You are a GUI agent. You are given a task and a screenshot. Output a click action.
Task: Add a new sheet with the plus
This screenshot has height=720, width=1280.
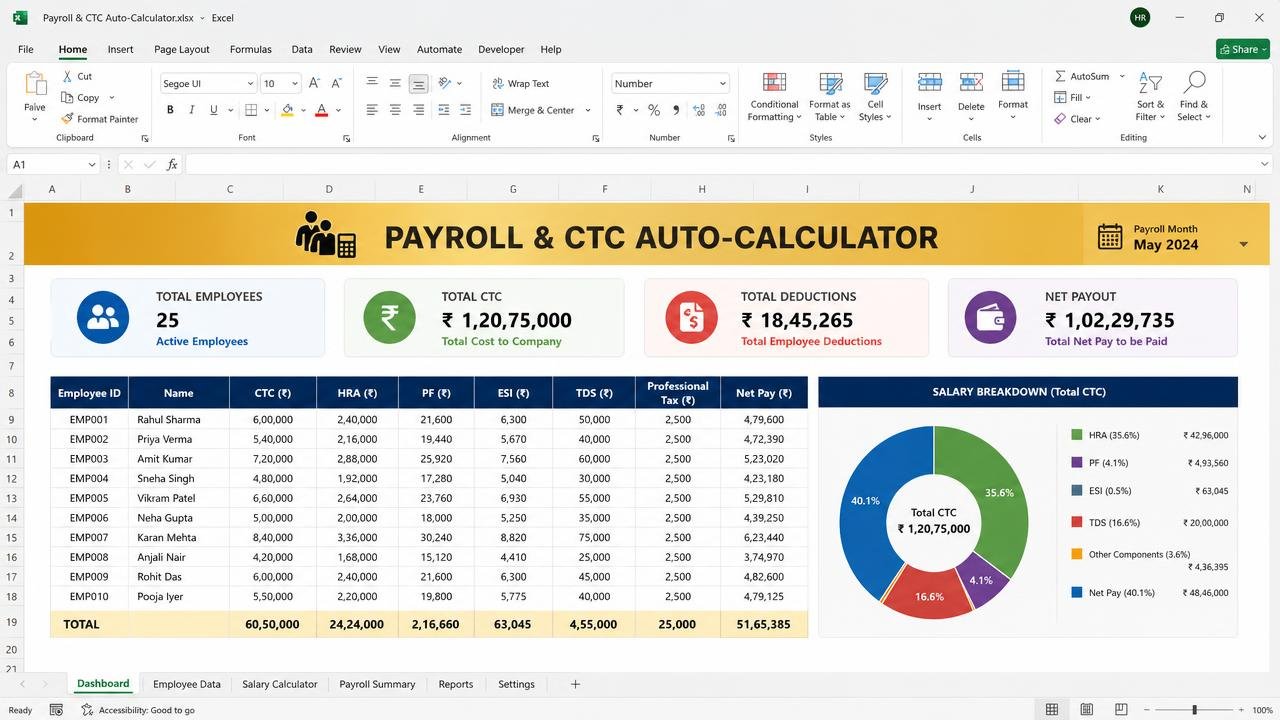click(x=575, y=684)
